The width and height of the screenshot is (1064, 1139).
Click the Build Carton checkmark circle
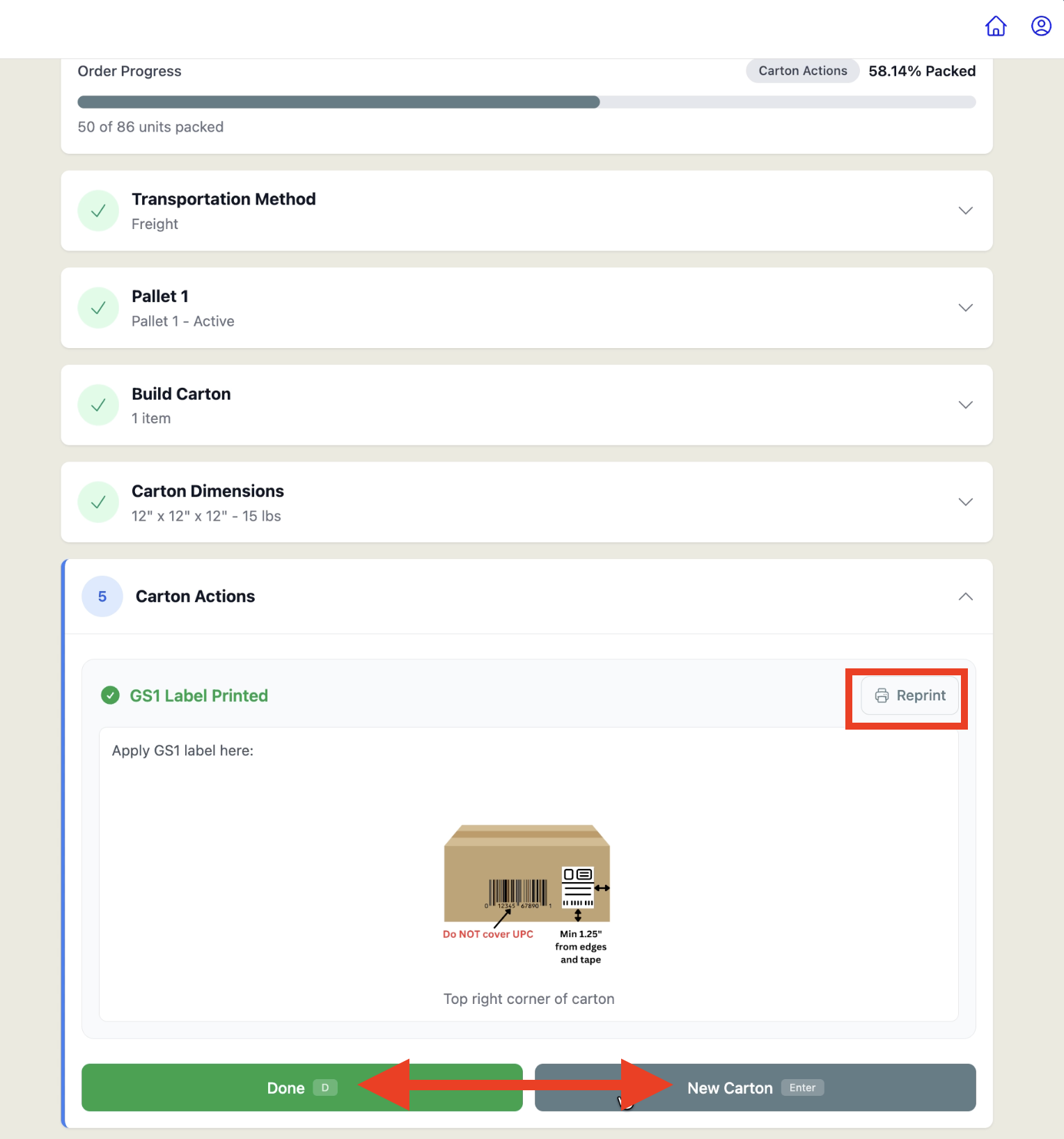98,404
